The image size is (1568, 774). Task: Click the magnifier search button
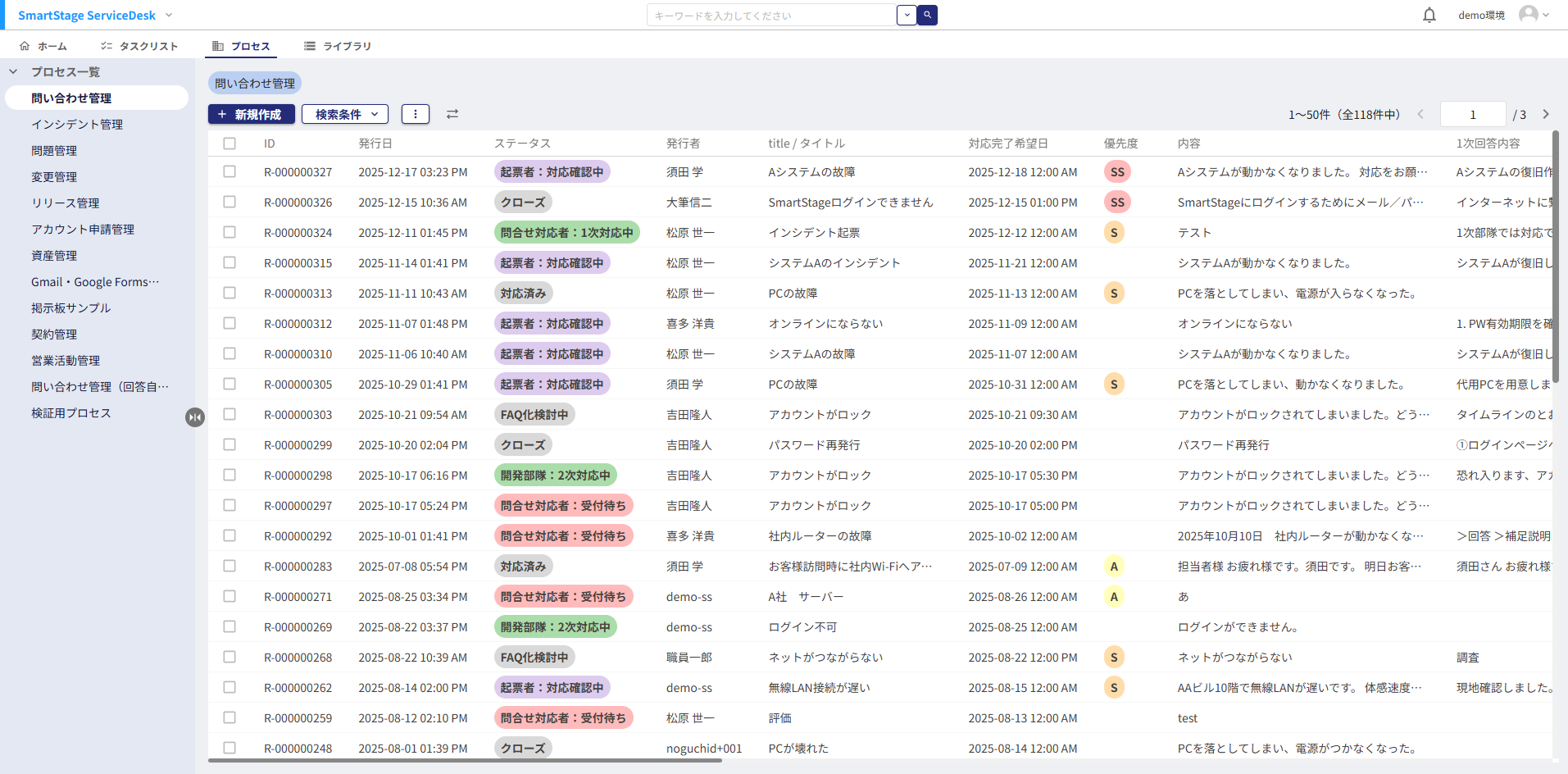click(927, 16)
